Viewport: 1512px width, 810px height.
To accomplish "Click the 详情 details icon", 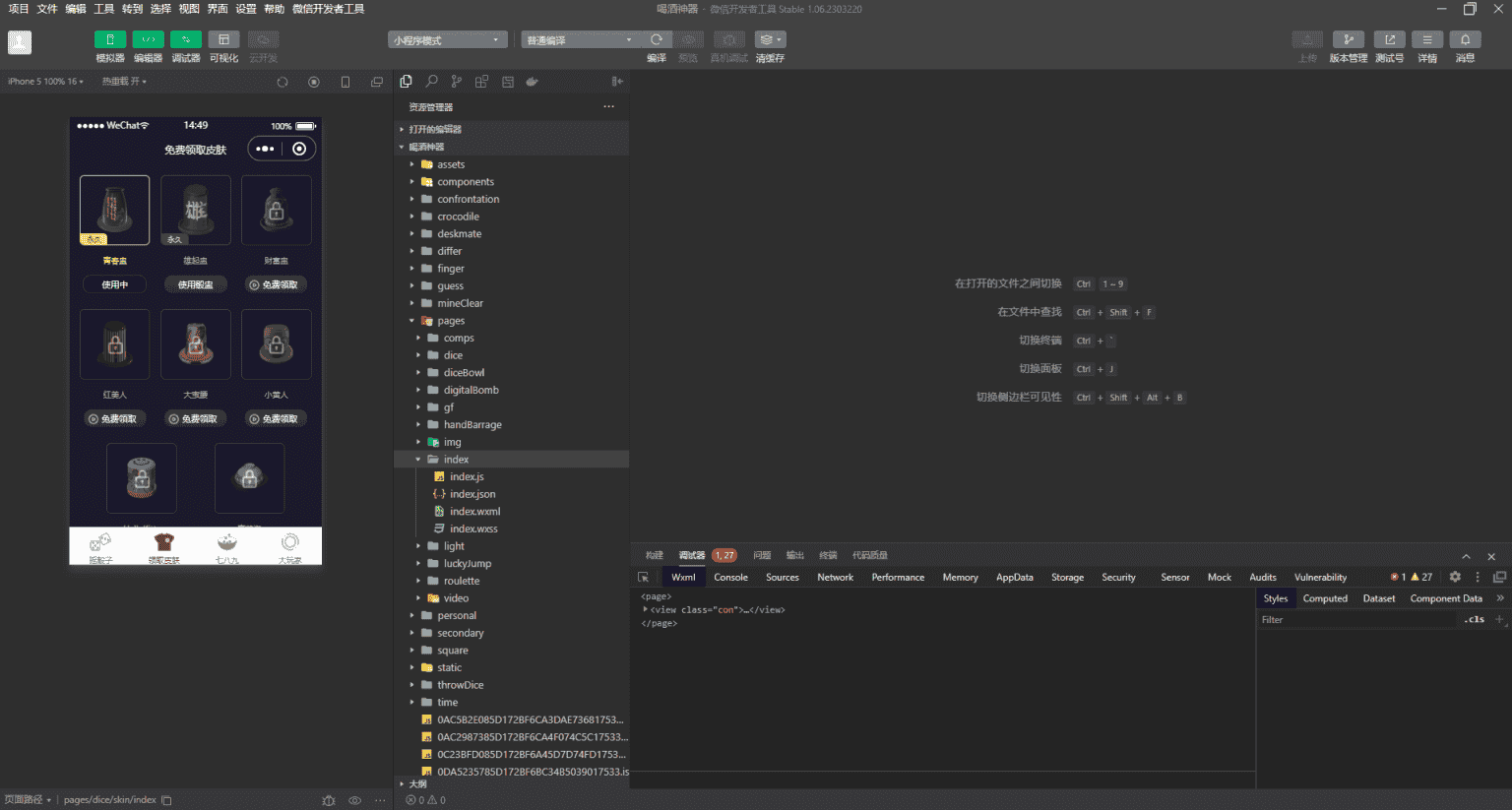I will pyautogui.click(x=1426, y=40).
